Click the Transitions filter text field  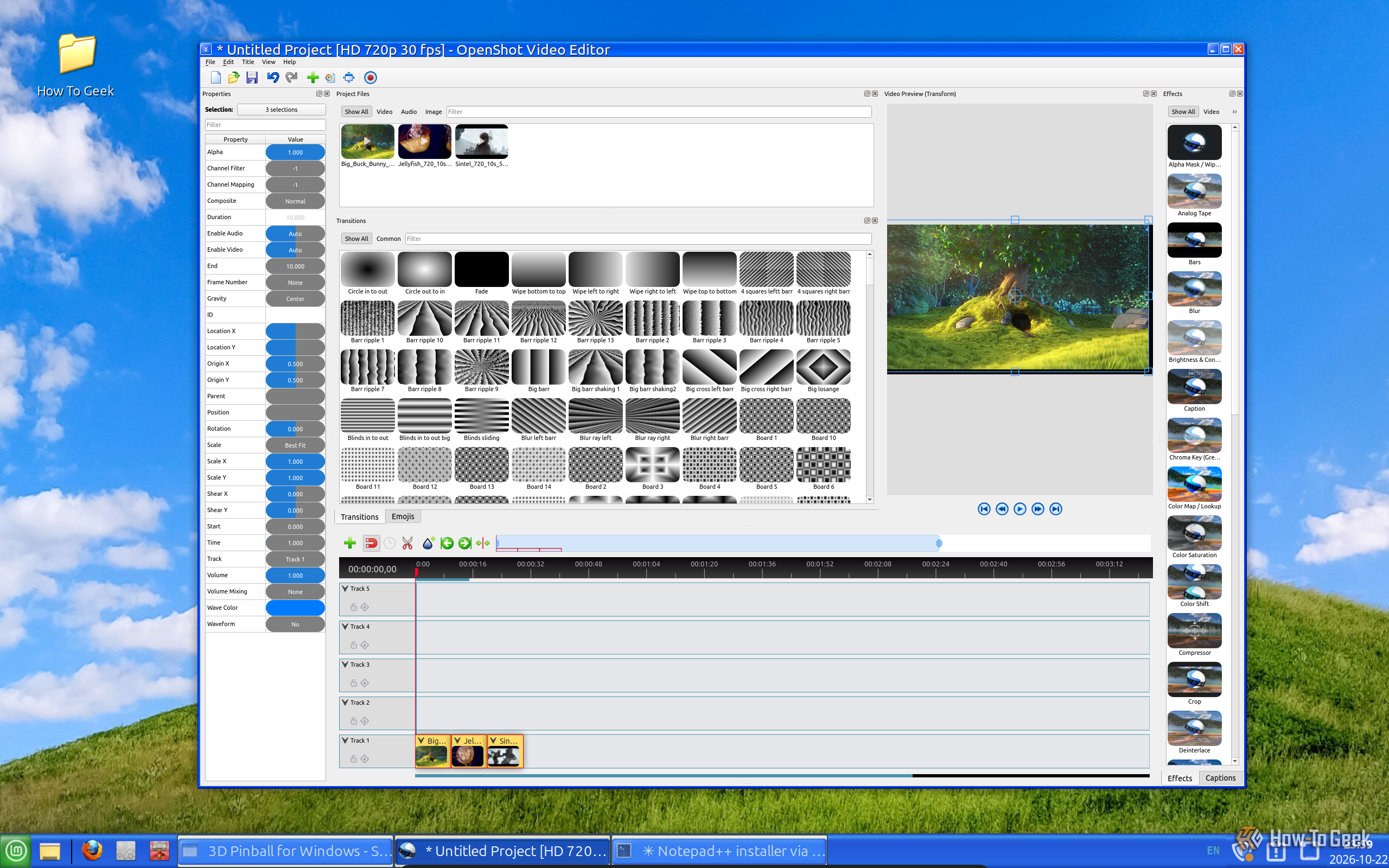tap(638, 239)
